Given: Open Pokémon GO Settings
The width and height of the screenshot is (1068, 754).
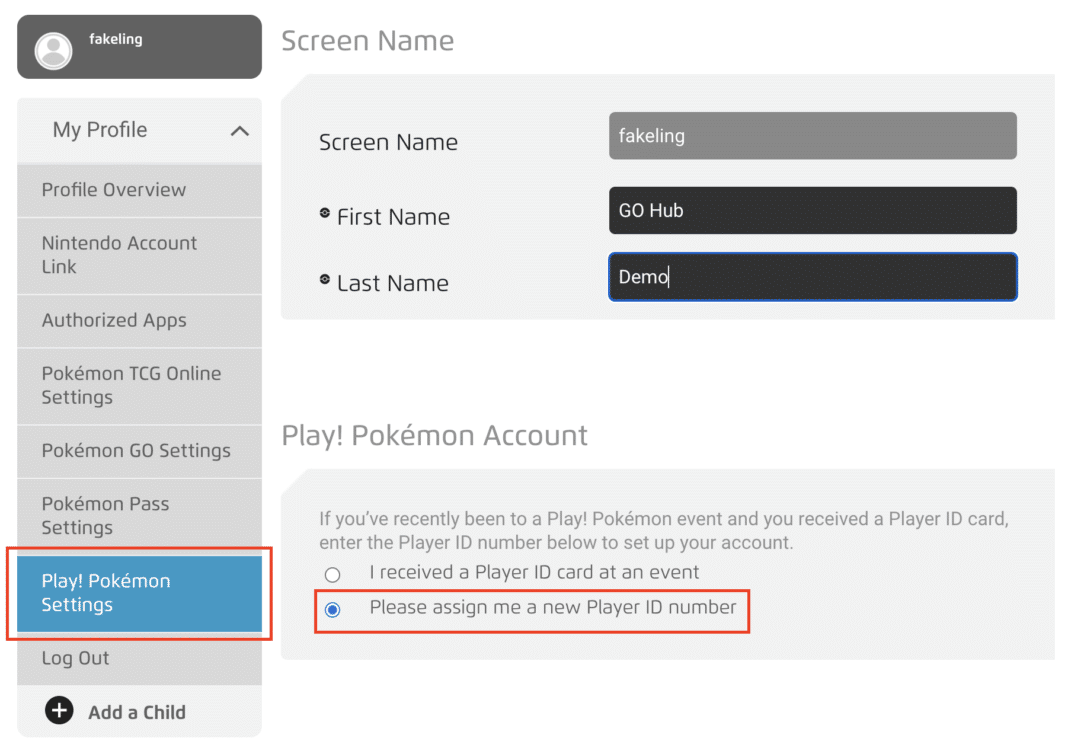Looking at the screenshot, I should [x=138, y=451].
